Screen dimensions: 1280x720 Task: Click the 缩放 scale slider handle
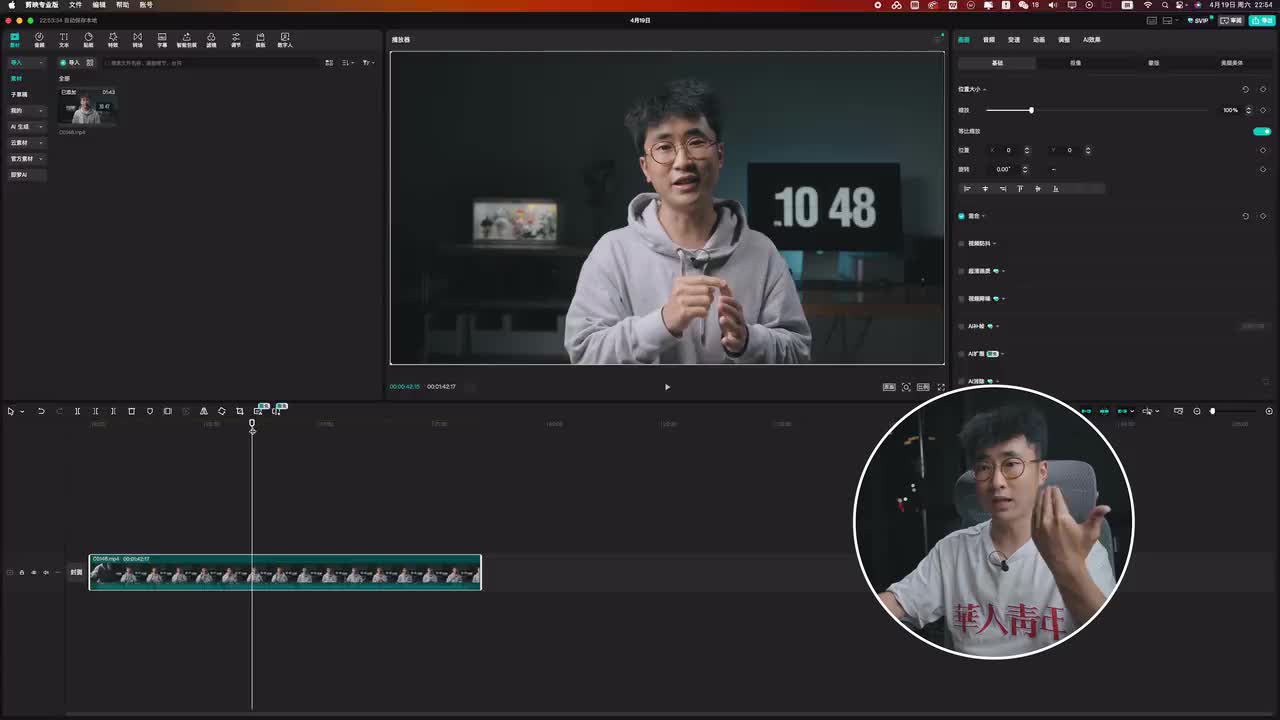[x=1031, y=110]
